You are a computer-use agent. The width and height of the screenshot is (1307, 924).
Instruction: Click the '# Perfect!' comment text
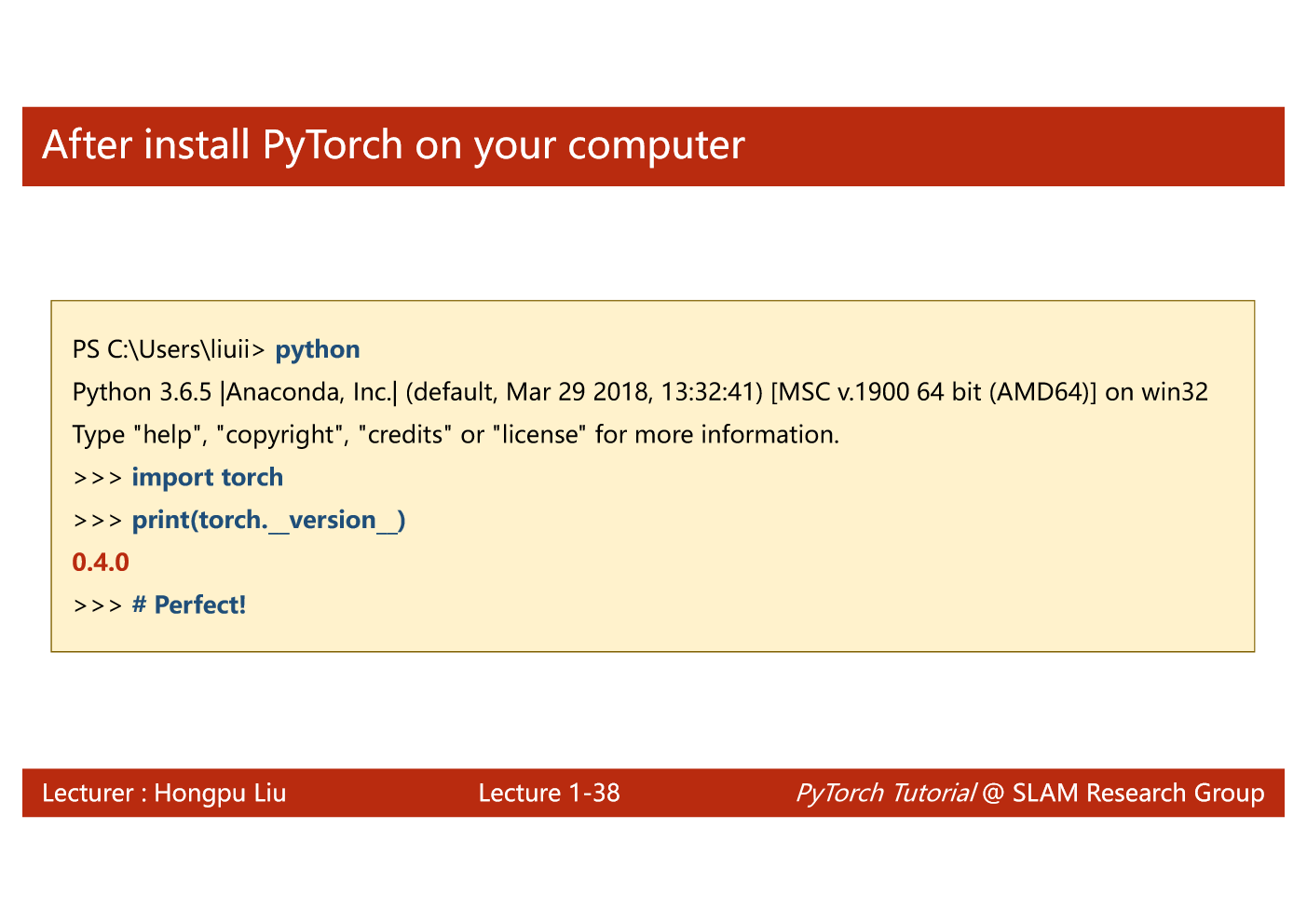[189, 605]
